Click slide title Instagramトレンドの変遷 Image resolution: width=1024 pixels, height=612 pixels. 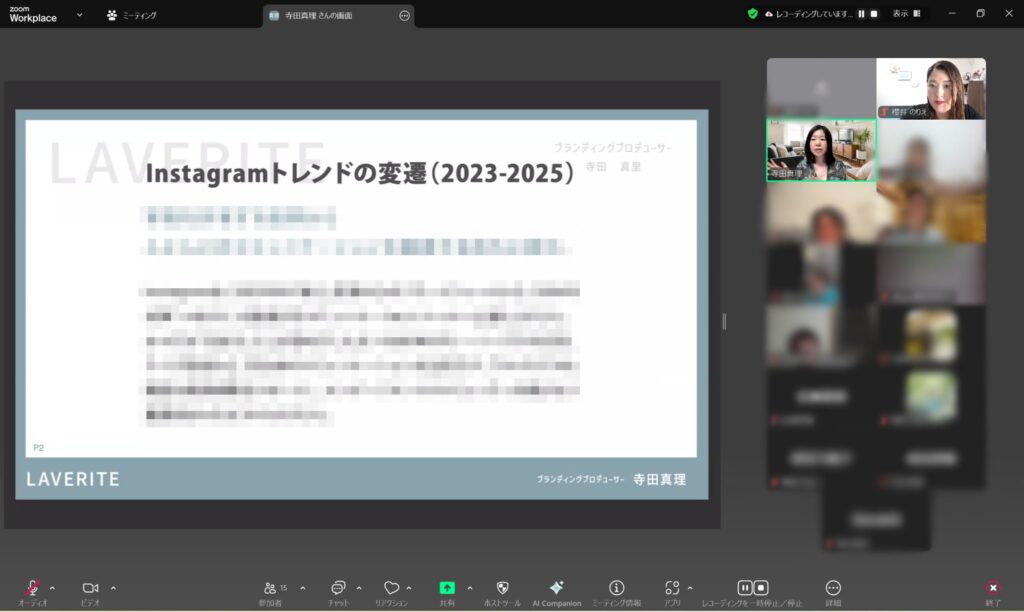click(359, 174)
